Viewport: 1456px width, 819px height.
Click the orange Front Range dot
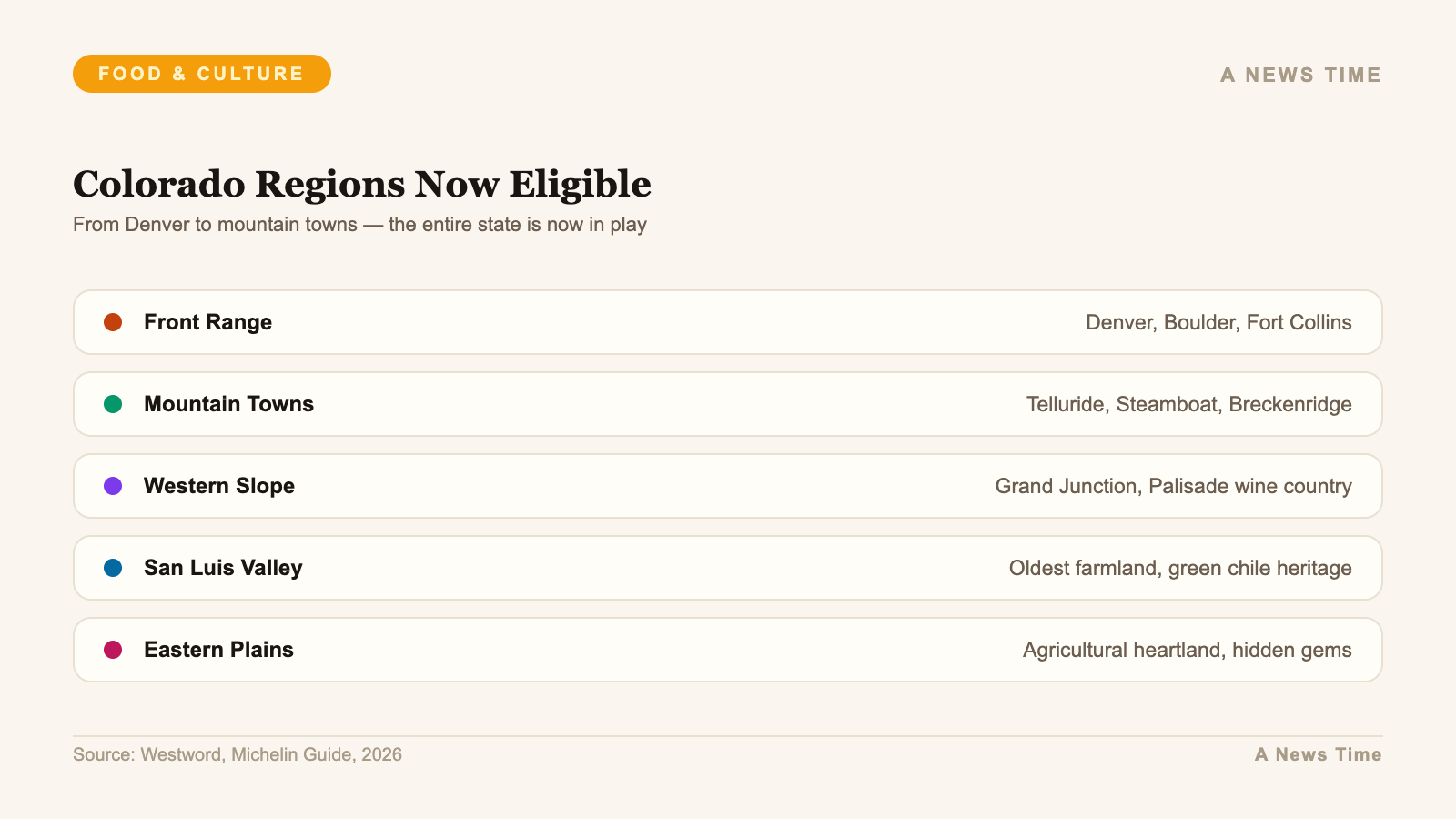tap(113, 322)
